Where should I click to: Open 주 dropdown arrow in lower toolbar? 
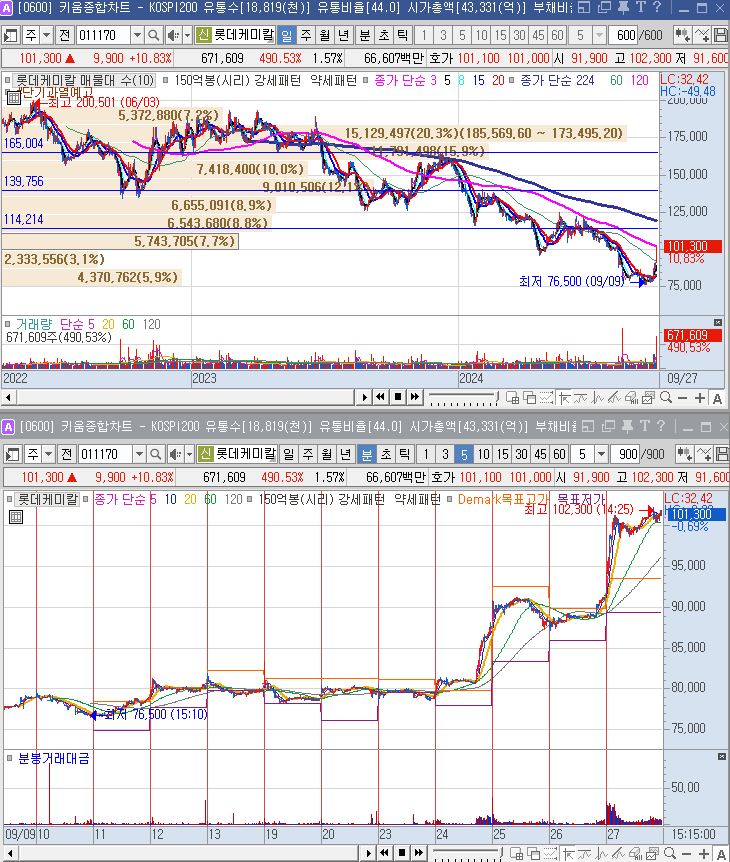pyautogui.click(x=49, y=455)
